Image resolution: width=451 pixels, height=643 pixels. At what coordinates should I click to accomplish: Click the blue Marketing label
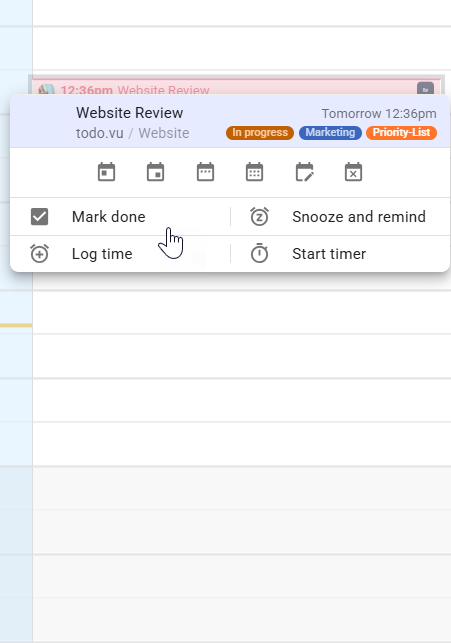point(330,132)
